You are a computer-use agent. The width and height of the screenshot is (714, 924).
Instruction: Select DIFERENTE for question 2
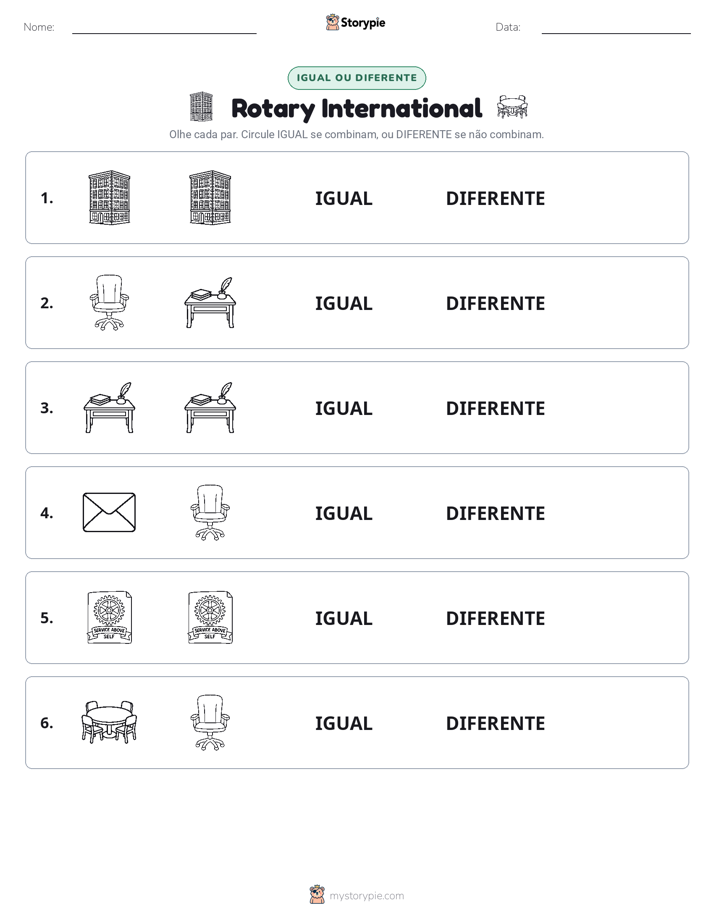[x=495, y=303]
